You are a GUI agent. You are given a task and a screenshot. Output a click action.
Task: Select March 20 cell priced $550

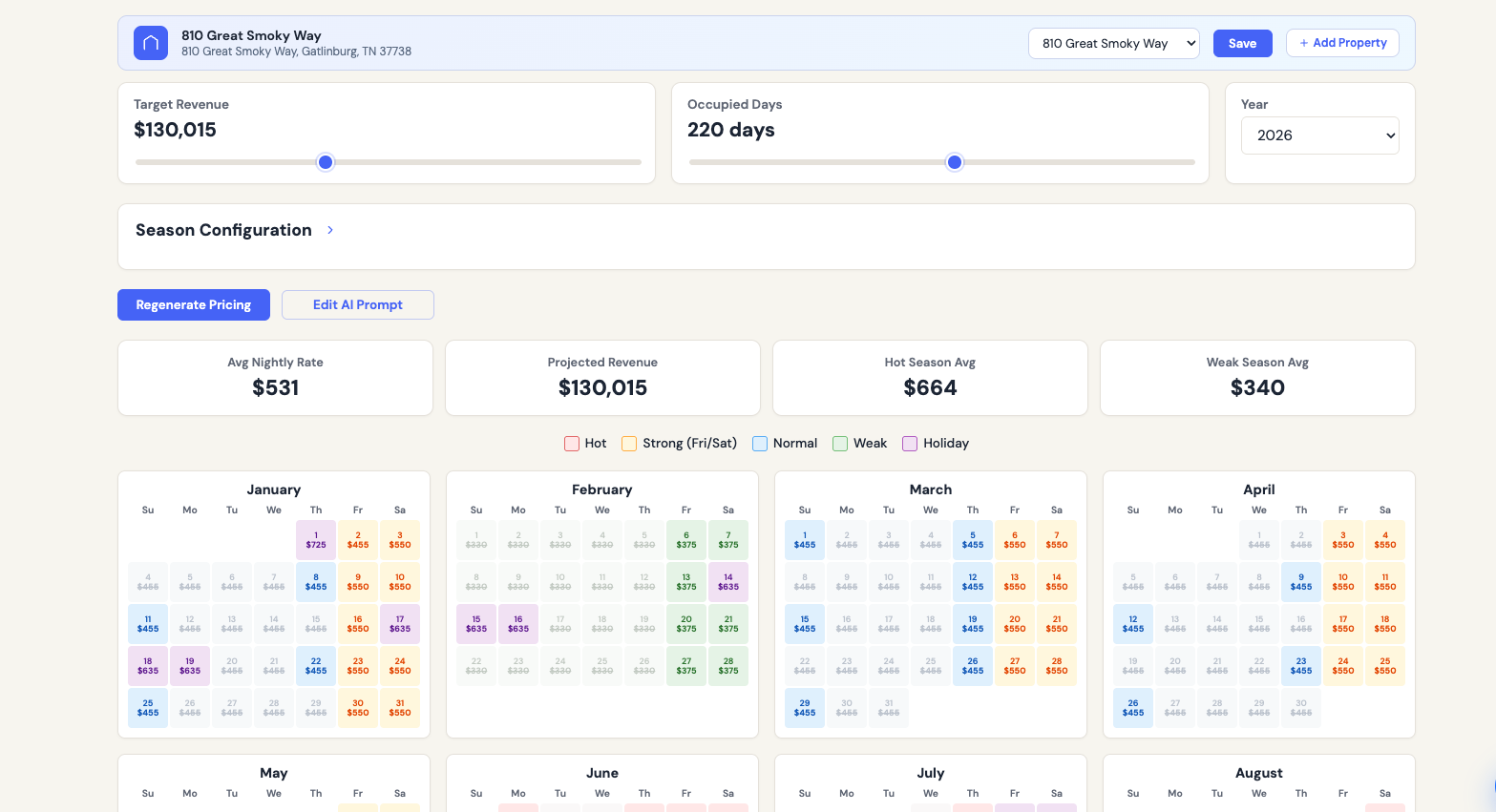[x=1015, y=624]
